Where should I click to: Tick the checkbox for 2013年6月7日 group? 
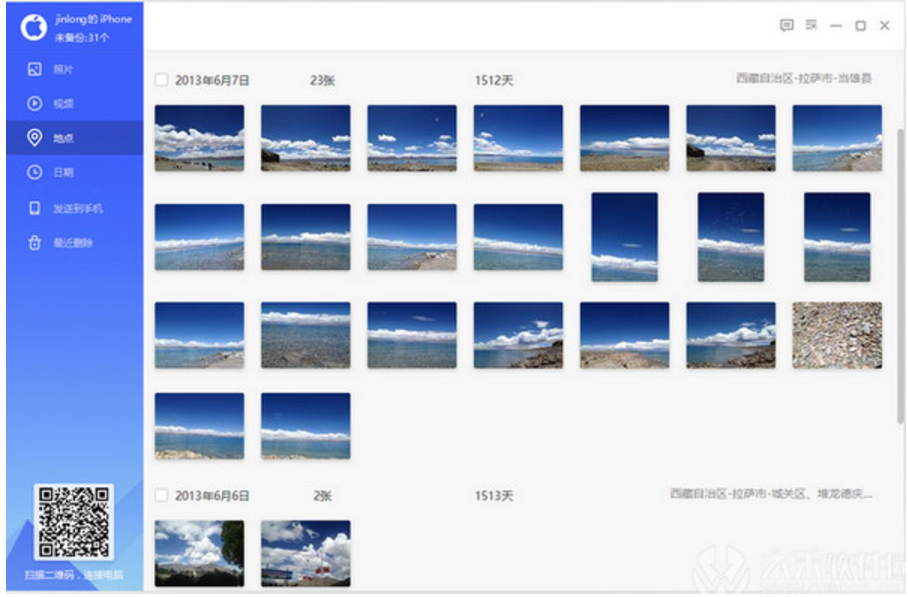pos(162,80)
